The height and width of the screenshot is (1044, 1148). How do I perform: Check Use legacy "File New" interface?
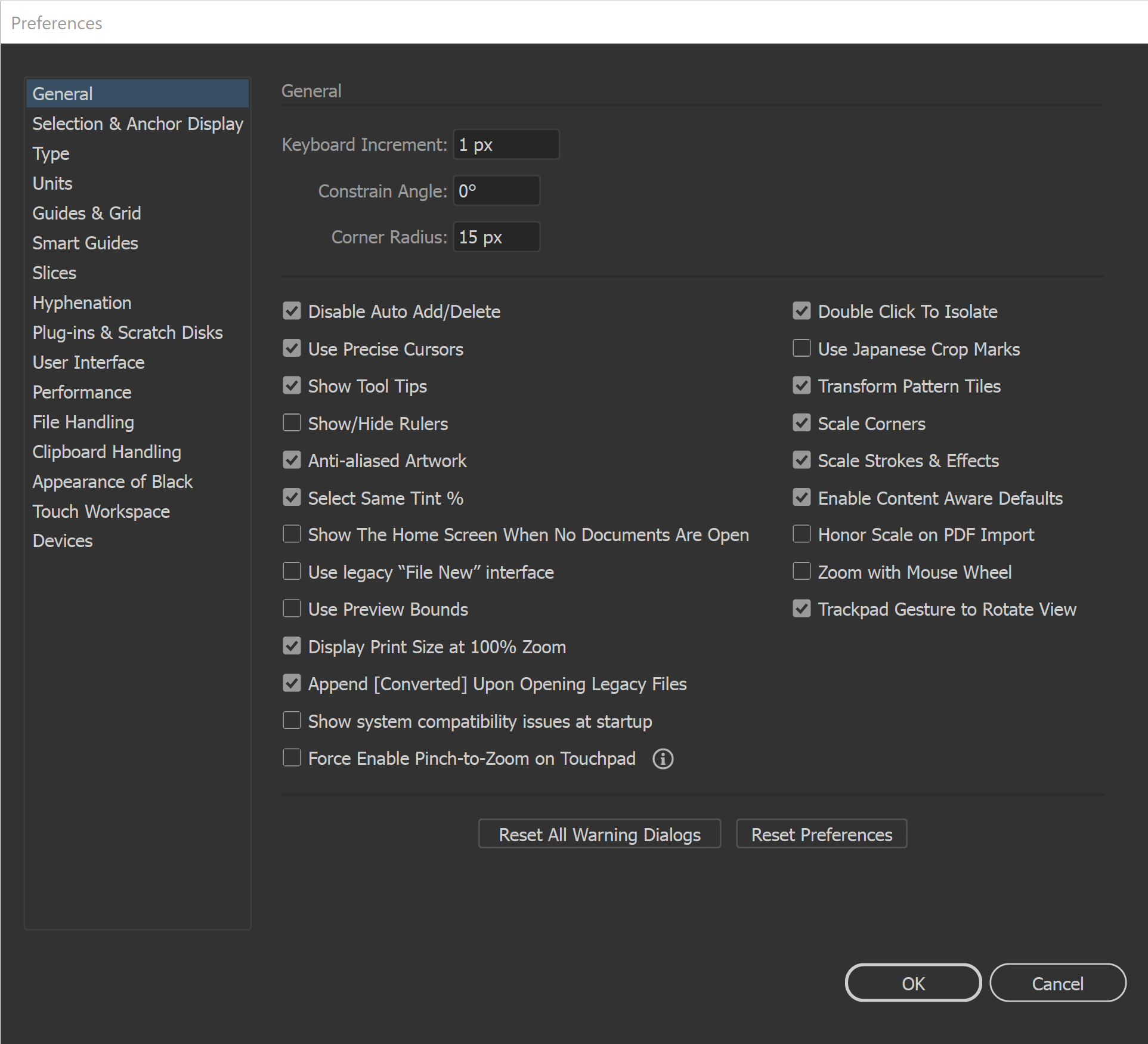[292, 572]
